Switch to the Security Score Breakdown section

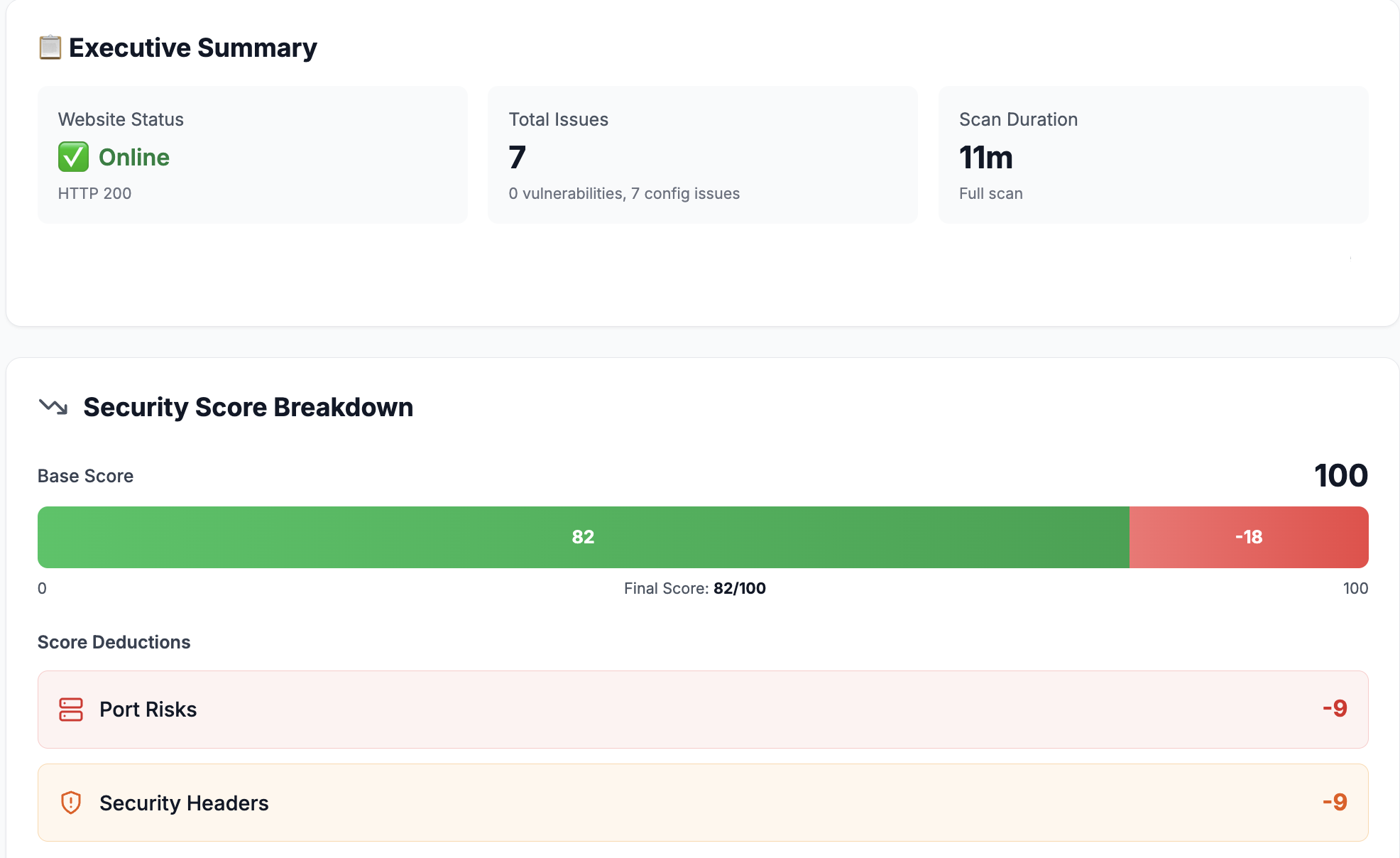[248, 407]
